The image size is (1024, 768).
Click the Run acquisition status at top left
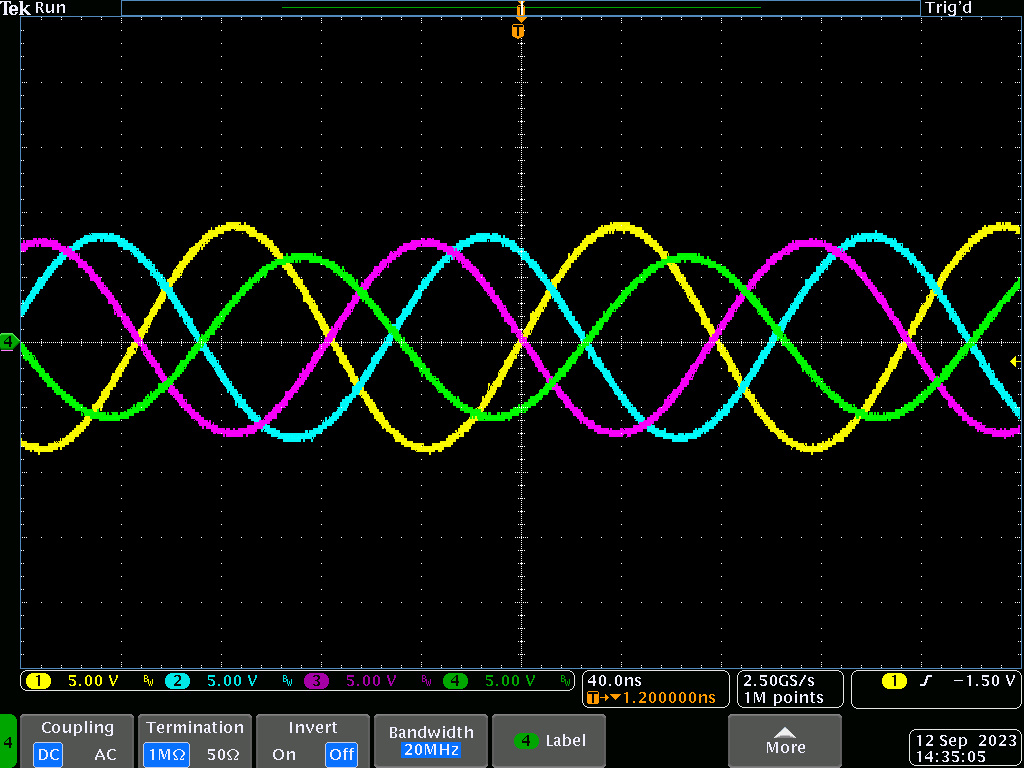(x=50, y=8)
